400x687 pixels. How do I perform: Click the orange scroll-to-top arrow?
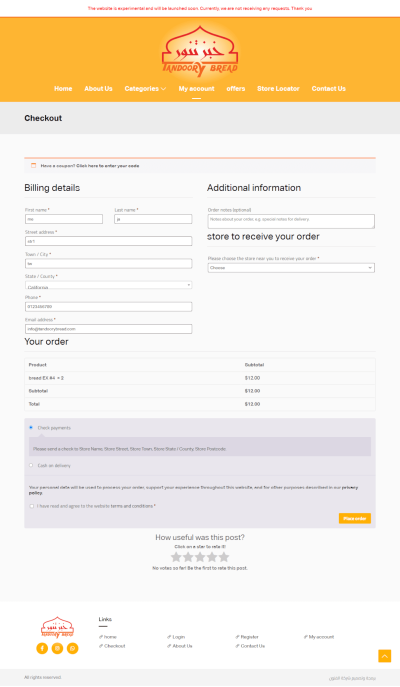384,656
